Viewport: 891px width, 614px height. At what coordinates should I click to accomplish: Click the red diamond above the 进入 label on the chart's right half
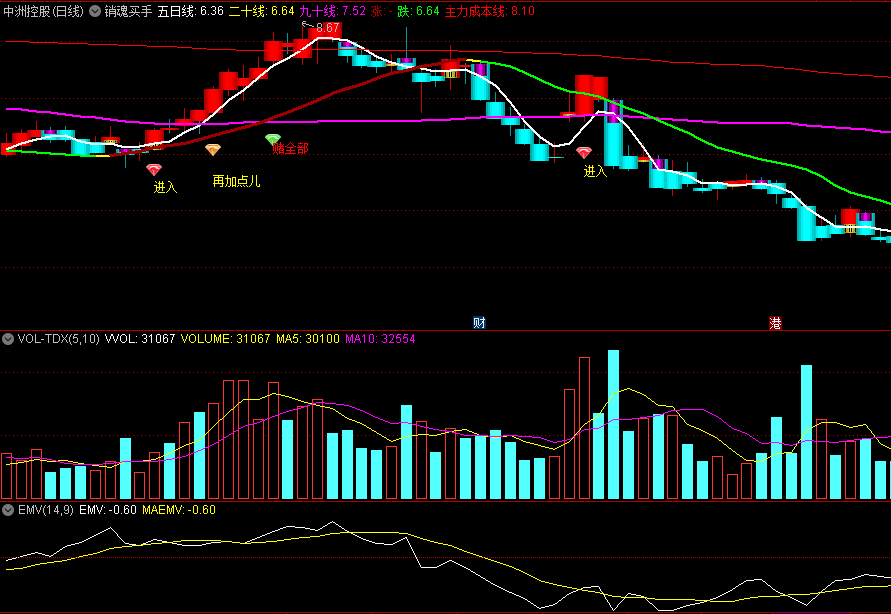click(x=584, y=153)
